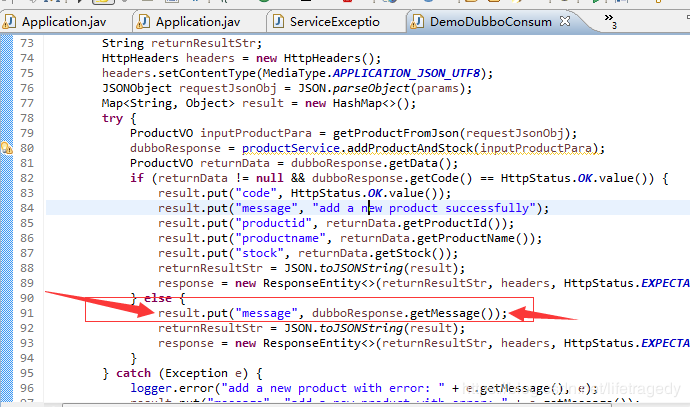690x407 pixels.
Task: Switch to the ServiceExceptio editor tab
Action: [x=334, y=22]
